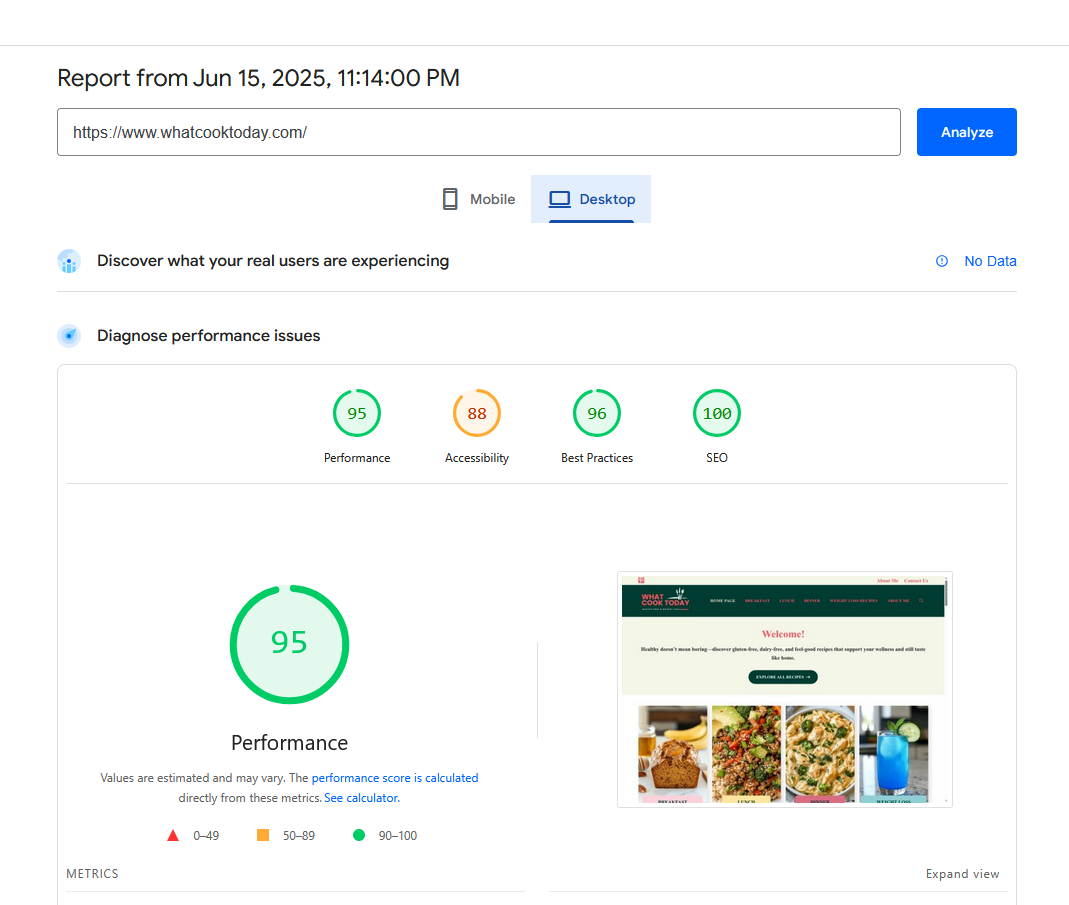Viewport: 1069px width, 905px height.
Task: Click the green circle 90–100 legend icon
Action: [359, 835]
